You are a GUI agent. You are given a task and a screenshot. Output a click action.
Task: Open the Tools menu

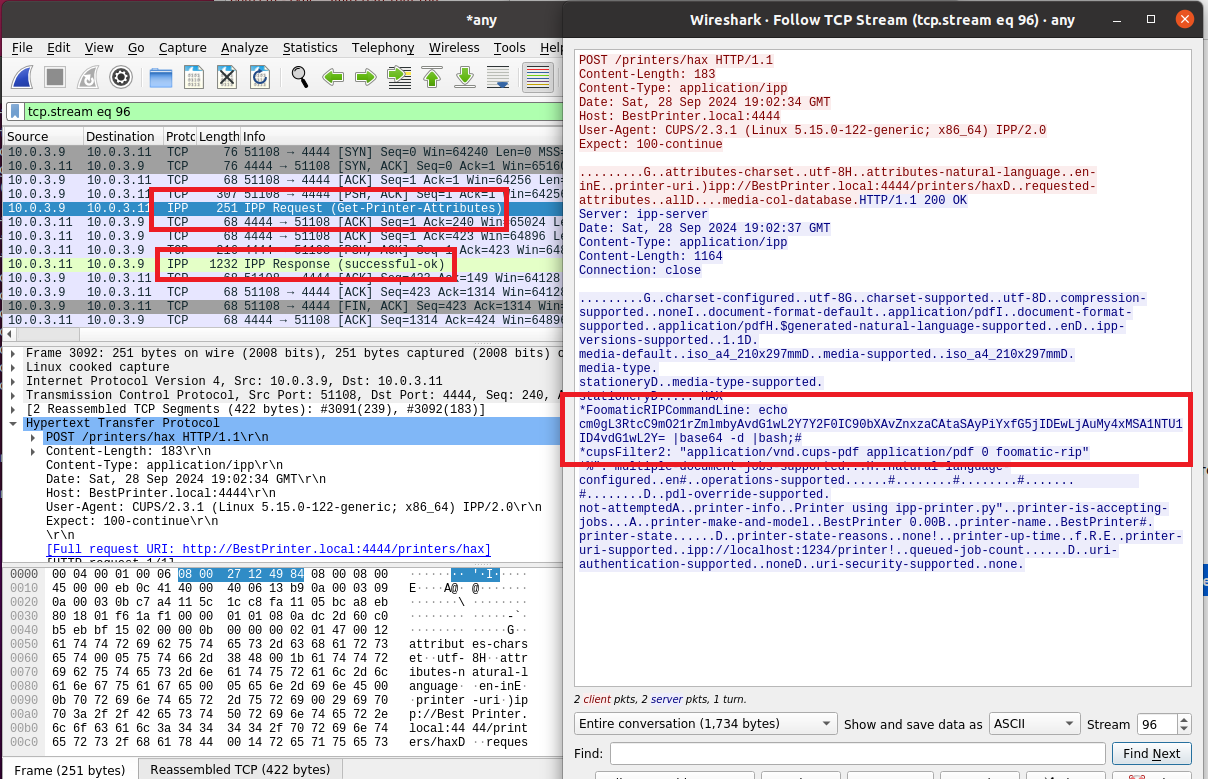[x=509, y=47]
